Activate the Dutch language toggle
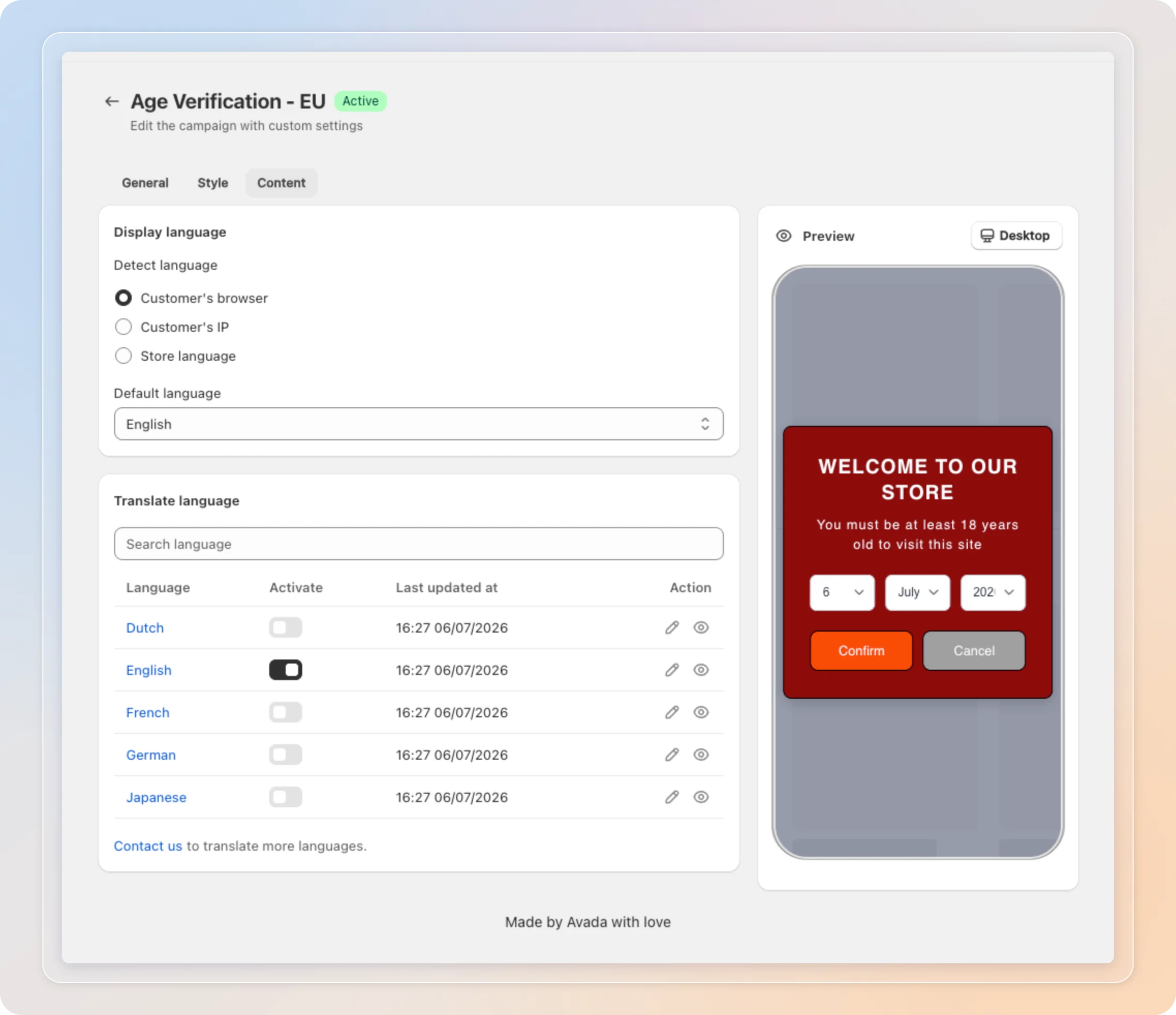The height and width of the screenshot is (1015, 1176). point(286,628)
